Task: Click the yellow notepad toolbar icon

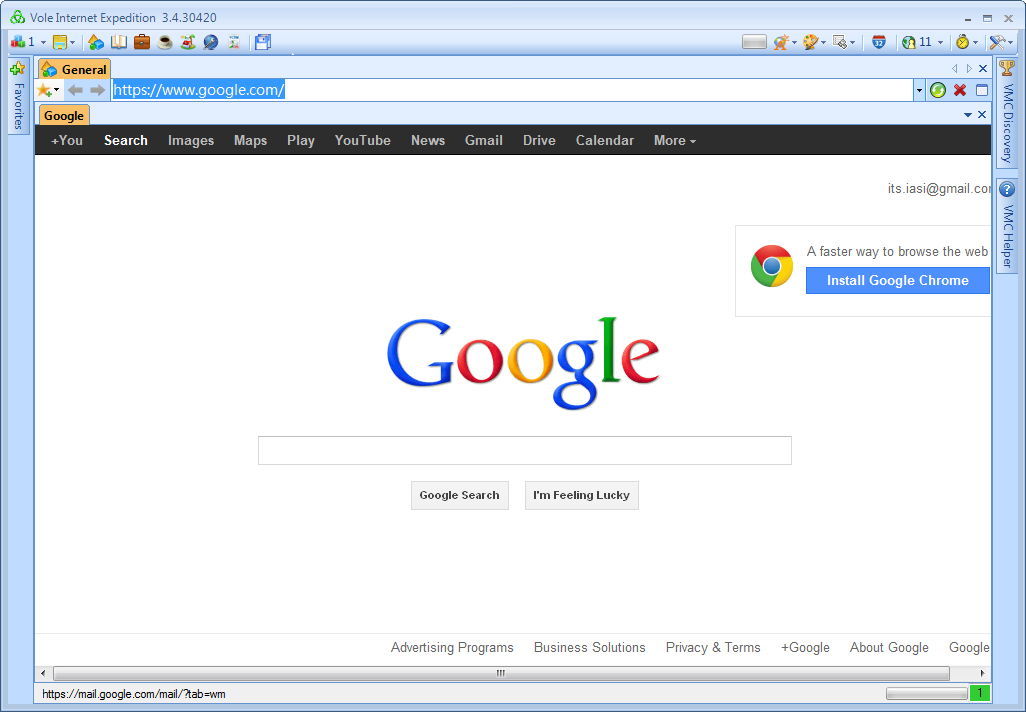Action: (x=60, y=42)
